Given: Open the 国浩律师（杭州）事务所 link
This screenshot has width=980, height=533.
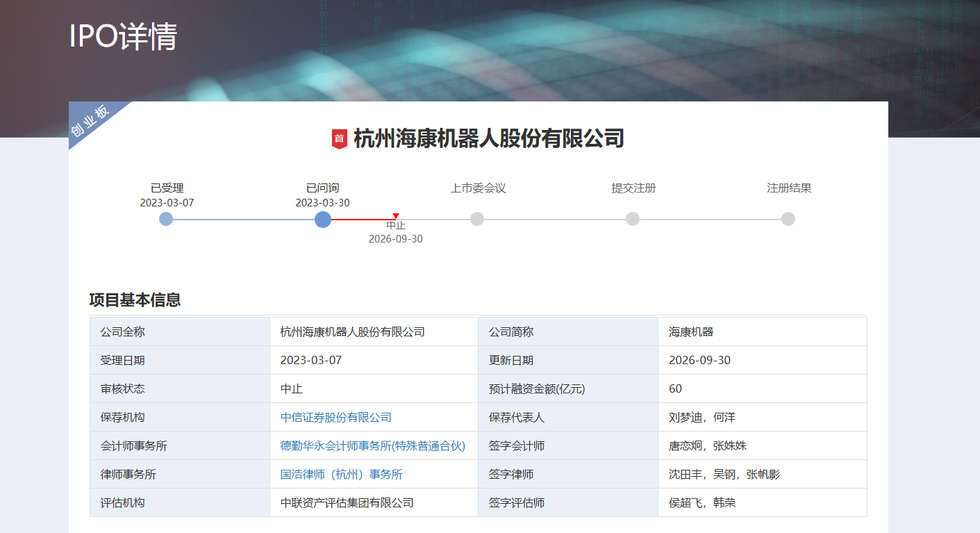Looking at the screenshot, I should point(341,475).
